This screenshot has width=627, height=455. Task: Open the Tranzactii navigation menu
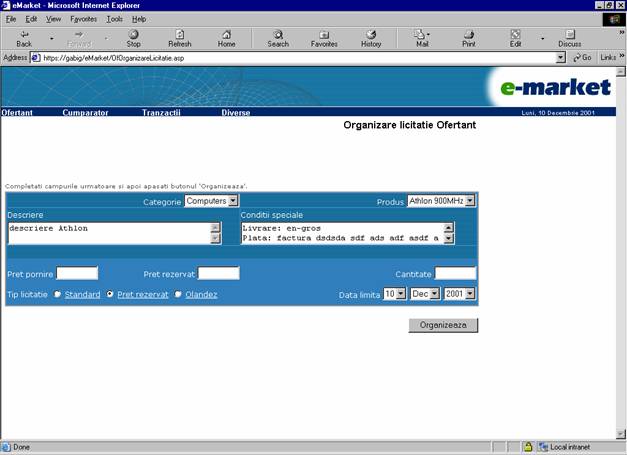click(x=161, y=113)
